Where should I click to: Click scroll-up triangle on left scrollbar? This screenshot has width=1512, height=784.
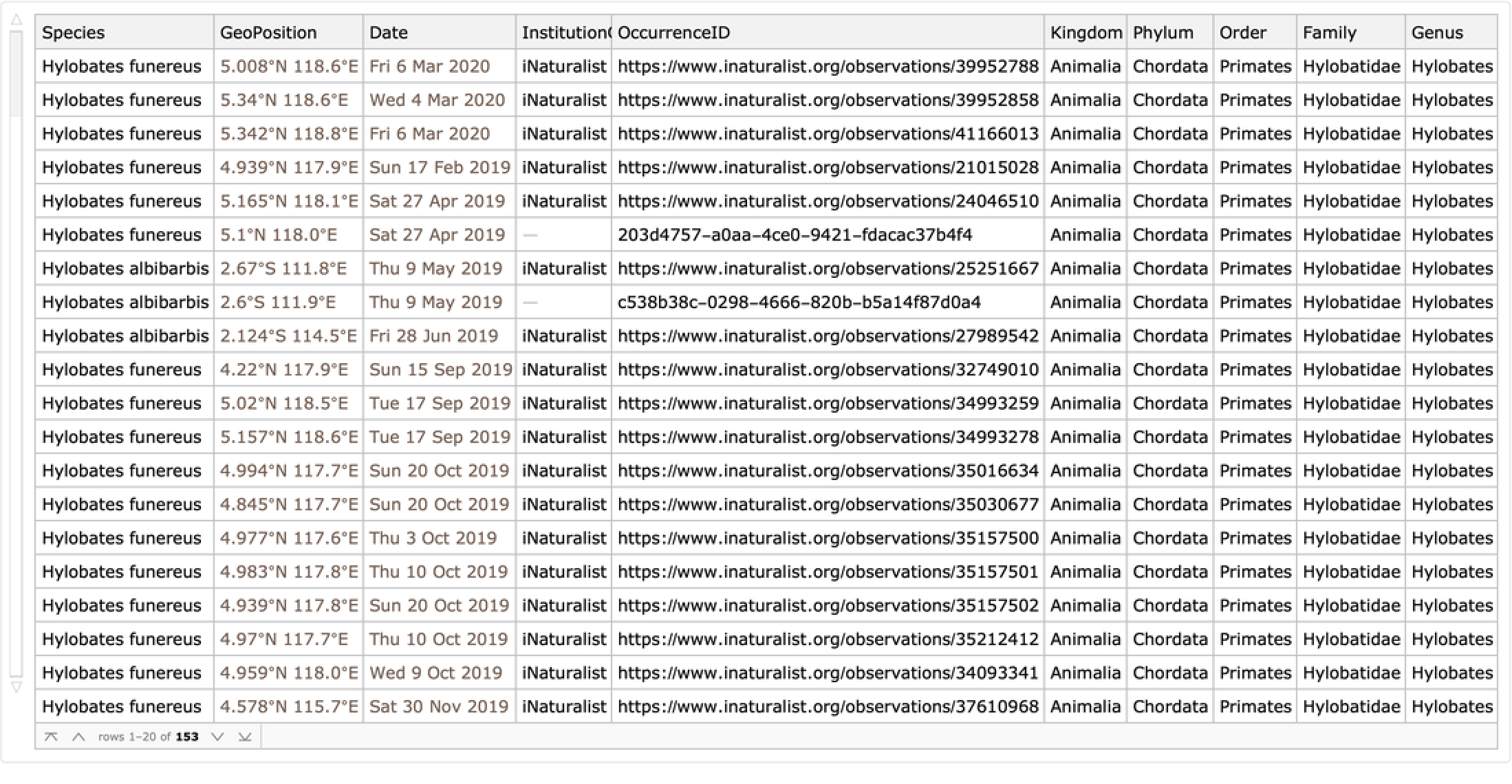pos(17,20)
